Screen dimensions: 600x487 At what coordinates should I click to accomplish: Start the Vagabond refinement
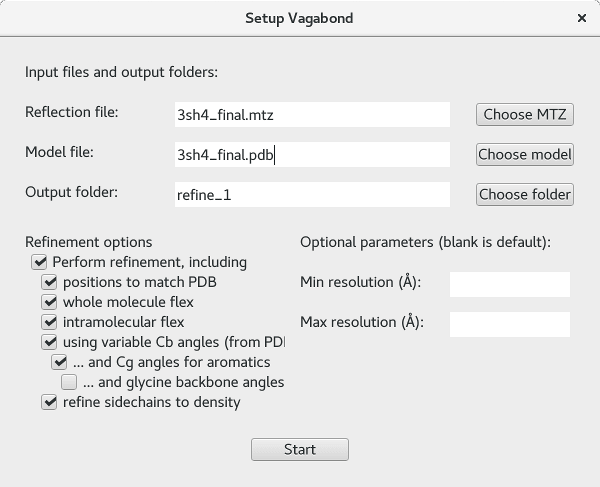pos(300,449)
